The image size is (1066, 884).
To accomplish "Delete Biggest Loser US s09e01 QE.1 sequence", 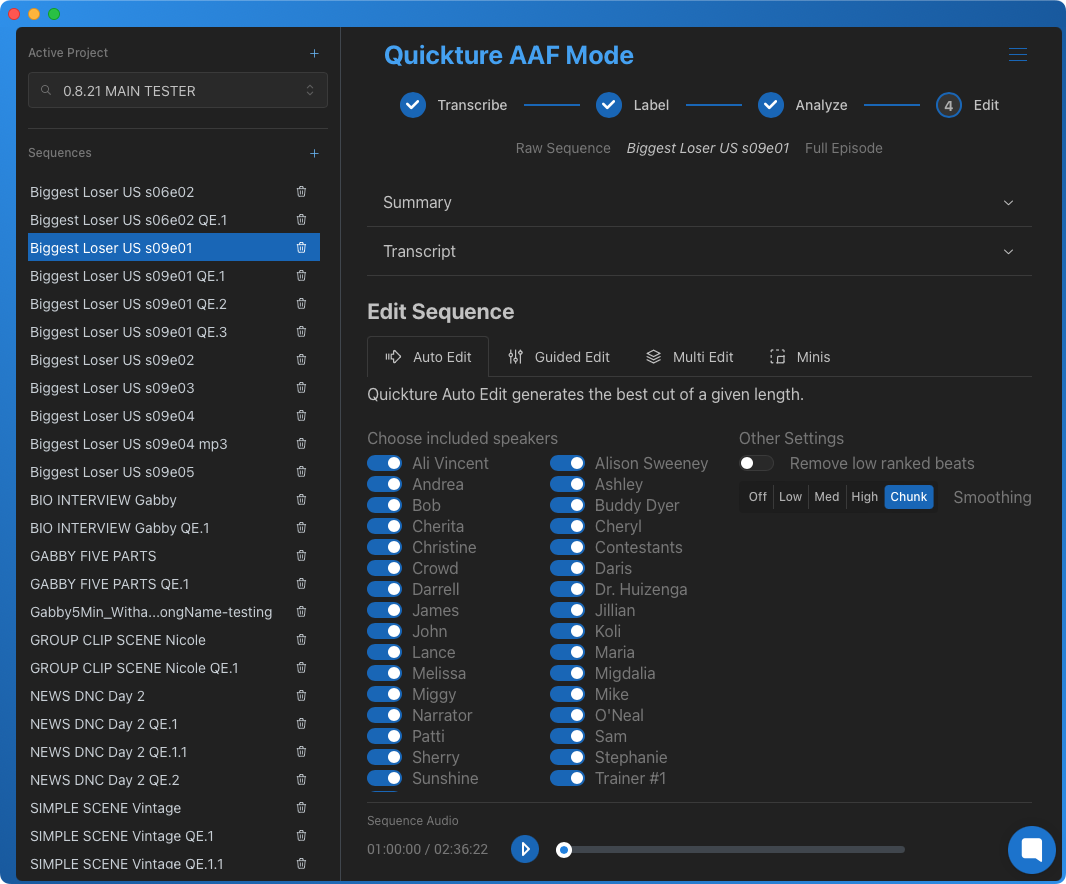I will click(301, 275).
